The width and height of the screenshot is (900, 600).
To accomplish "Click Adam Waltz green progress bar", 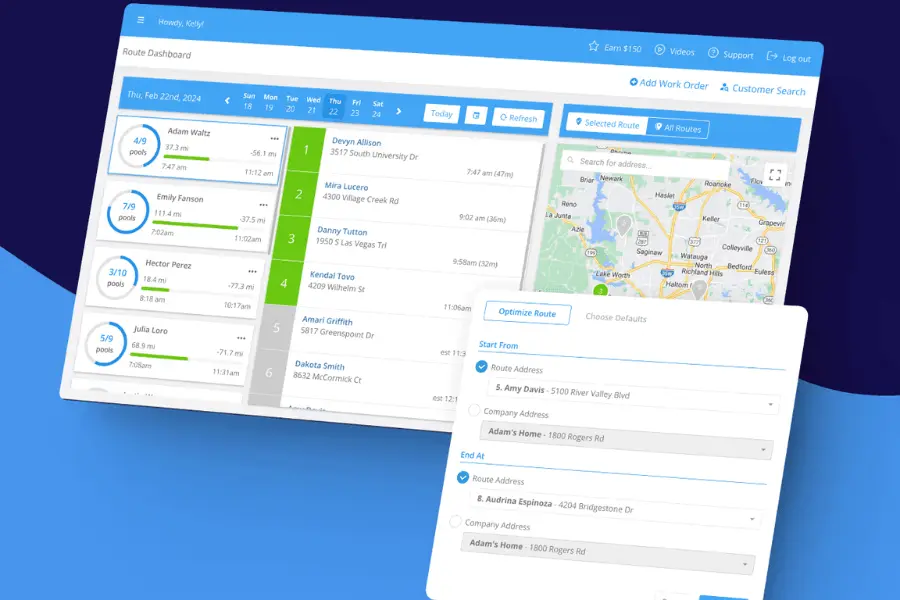I will pyautogui.click(x=187, y=158).
